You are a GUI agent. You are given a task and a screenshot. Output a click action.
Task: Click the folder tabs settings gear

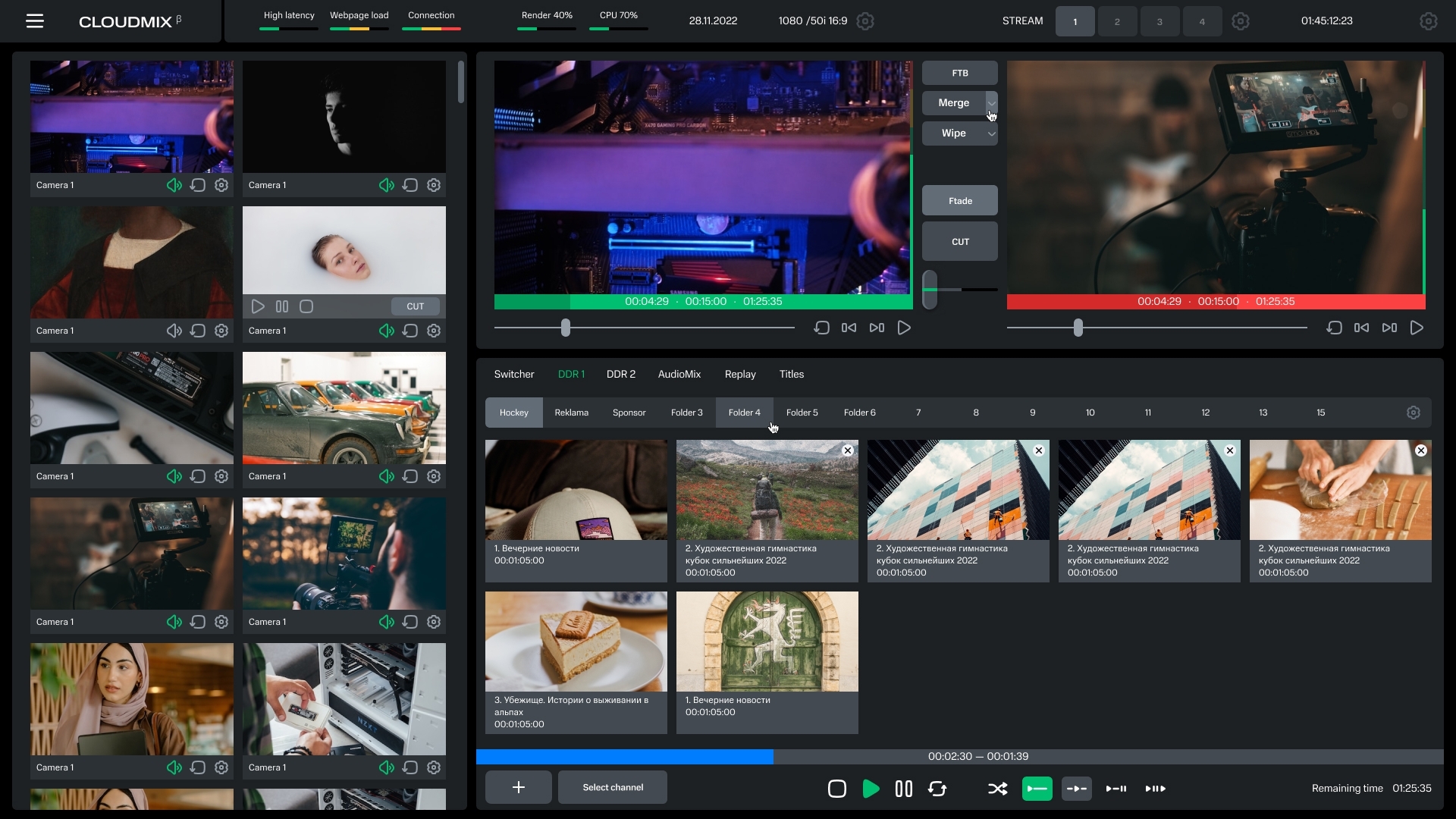(1413, 413)
